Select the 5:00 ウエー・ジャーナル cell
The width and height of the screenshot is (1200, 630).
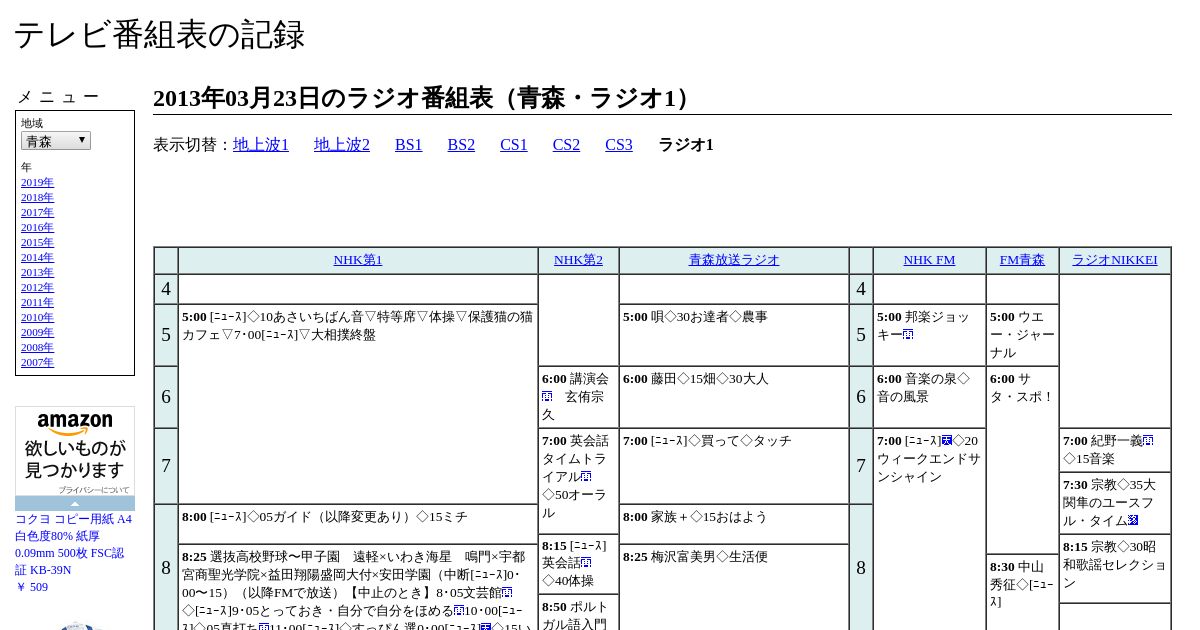1022,335
